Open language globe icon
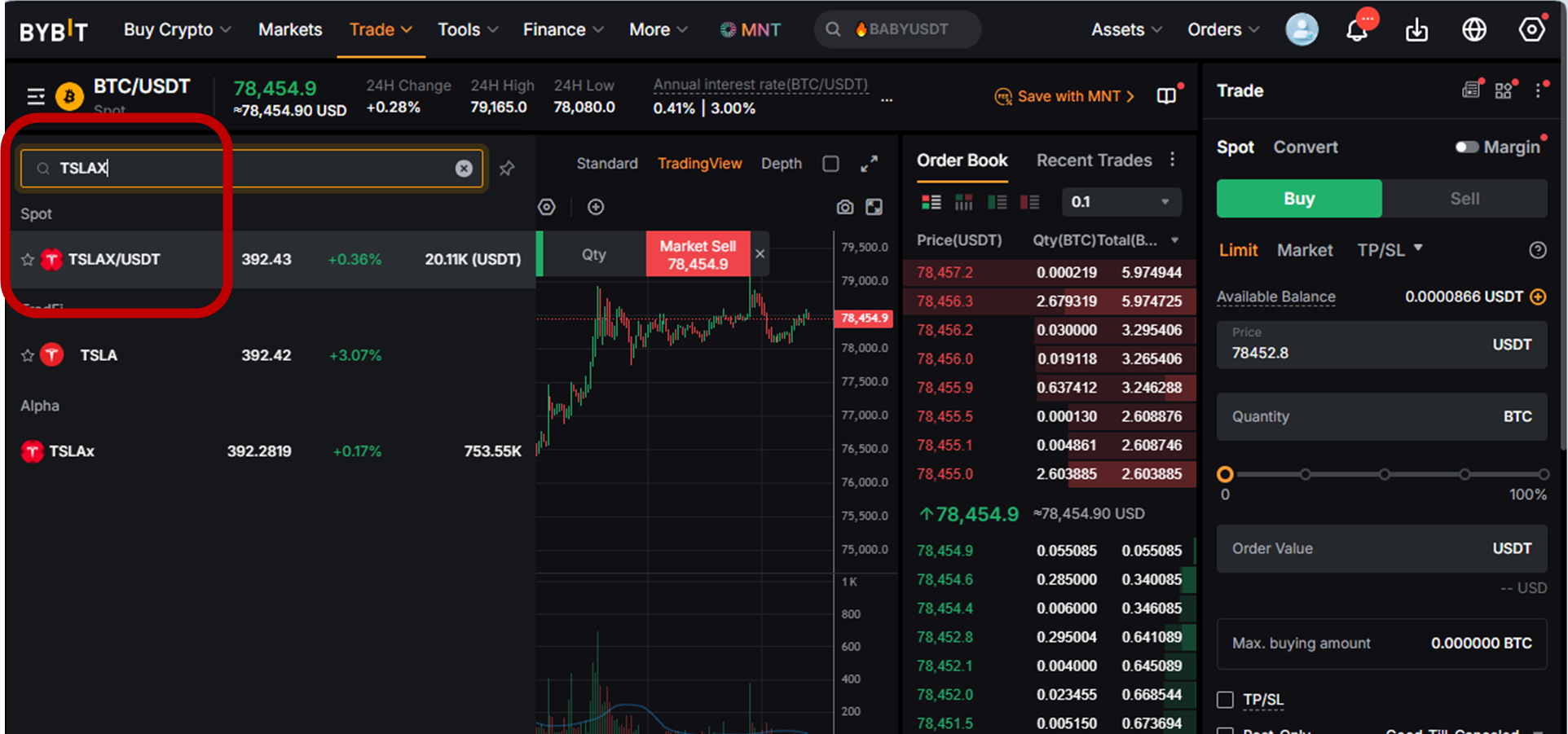The image size is (1568, 734). 1474,30
